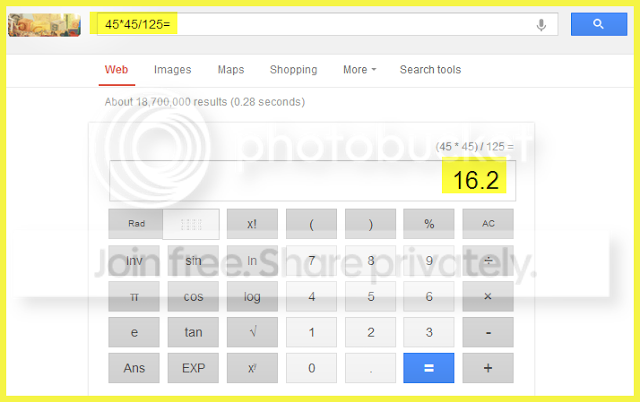This screenshot has height=402, width=640.
Task: Click the log function key
Action: [252, 296]
